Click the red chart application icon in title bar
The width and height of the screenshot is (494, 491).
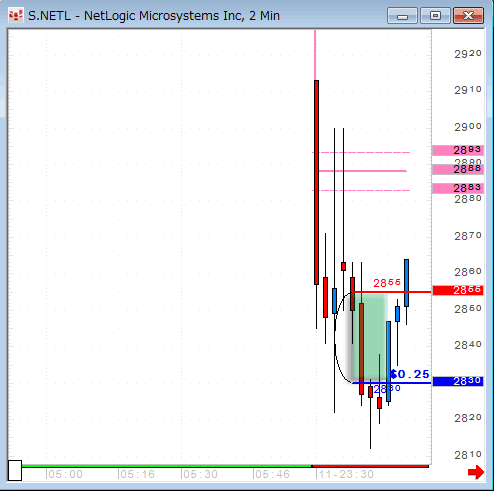coord(15,16)
